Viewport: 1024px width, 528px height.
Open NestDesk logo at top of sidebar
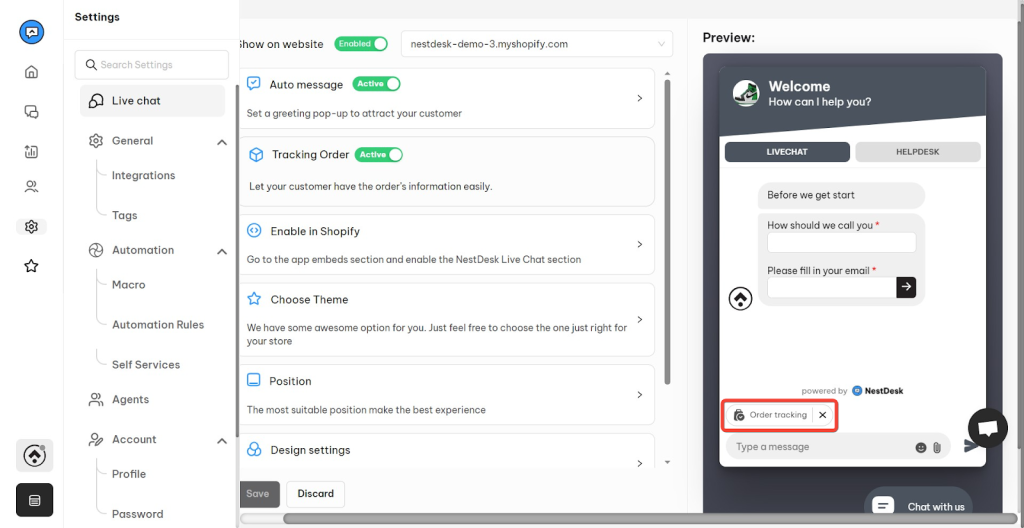31,31
